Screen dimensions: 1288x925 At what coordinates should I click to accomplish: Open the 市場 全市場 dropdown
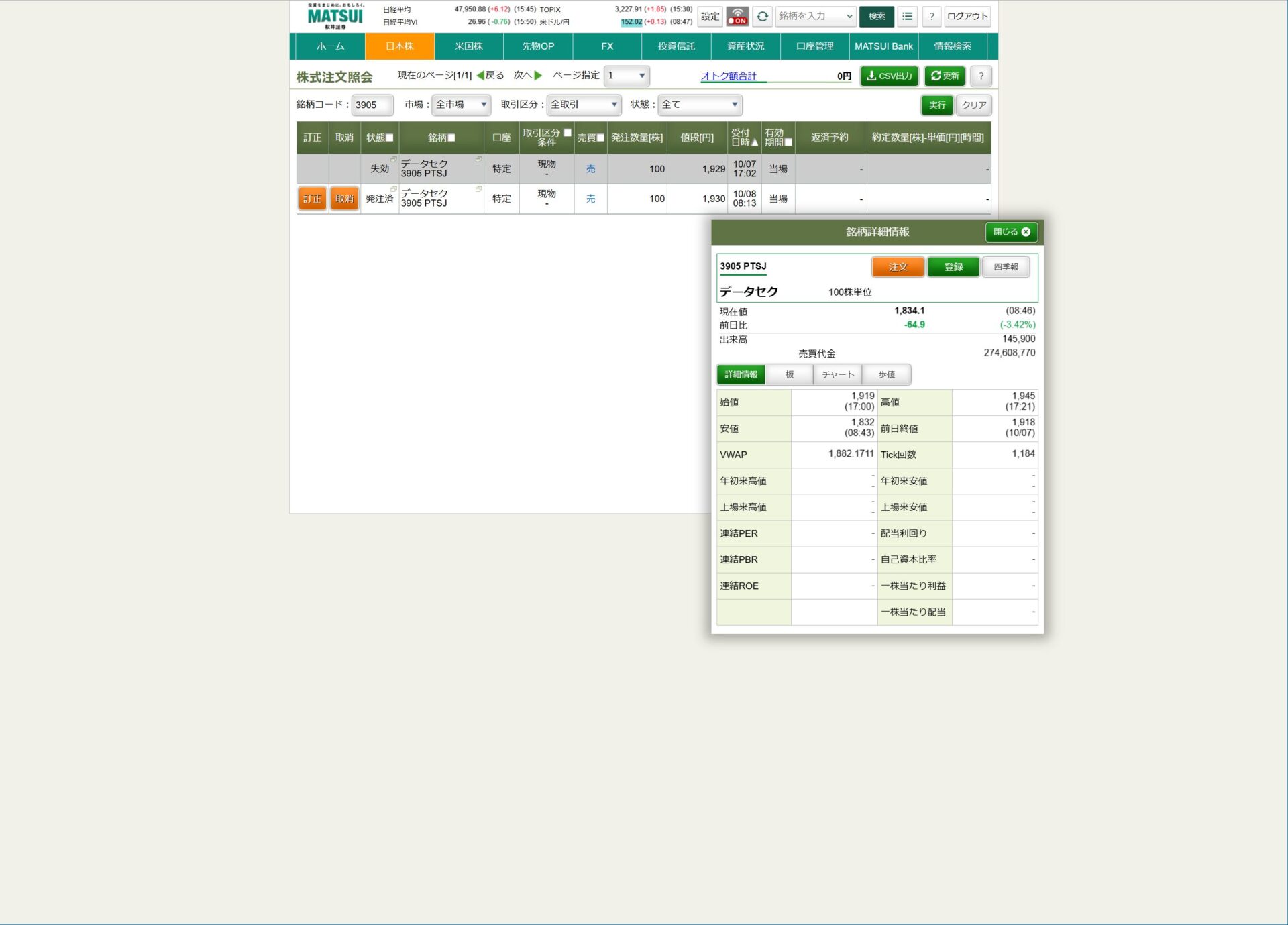point(461,105)
